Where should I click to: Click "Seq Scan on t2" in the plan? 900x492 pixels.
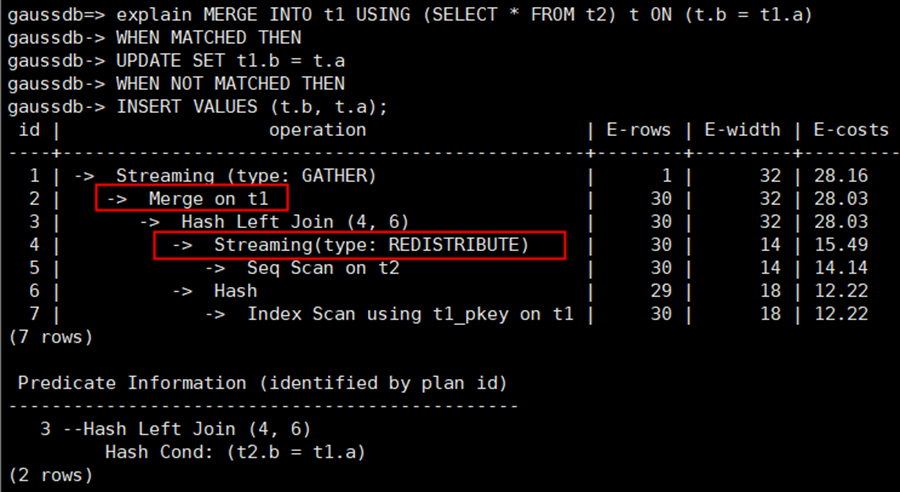322,267
